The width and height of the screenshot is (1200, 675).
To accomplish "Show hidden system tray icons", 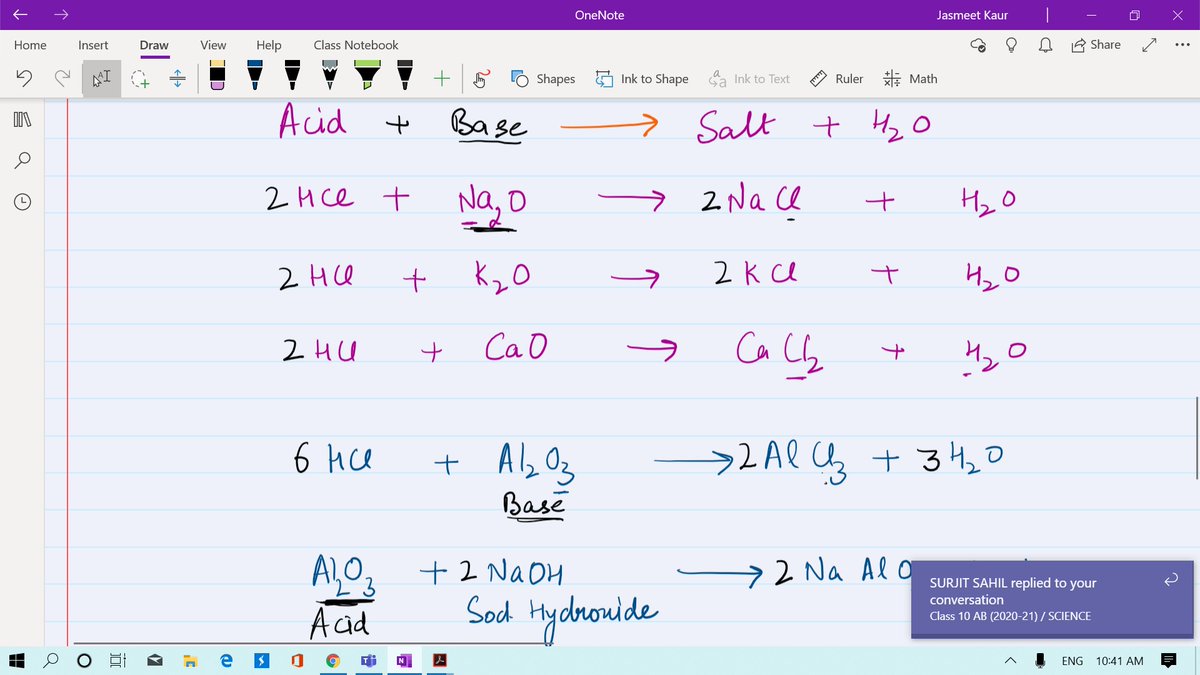I will (1011, 661).
